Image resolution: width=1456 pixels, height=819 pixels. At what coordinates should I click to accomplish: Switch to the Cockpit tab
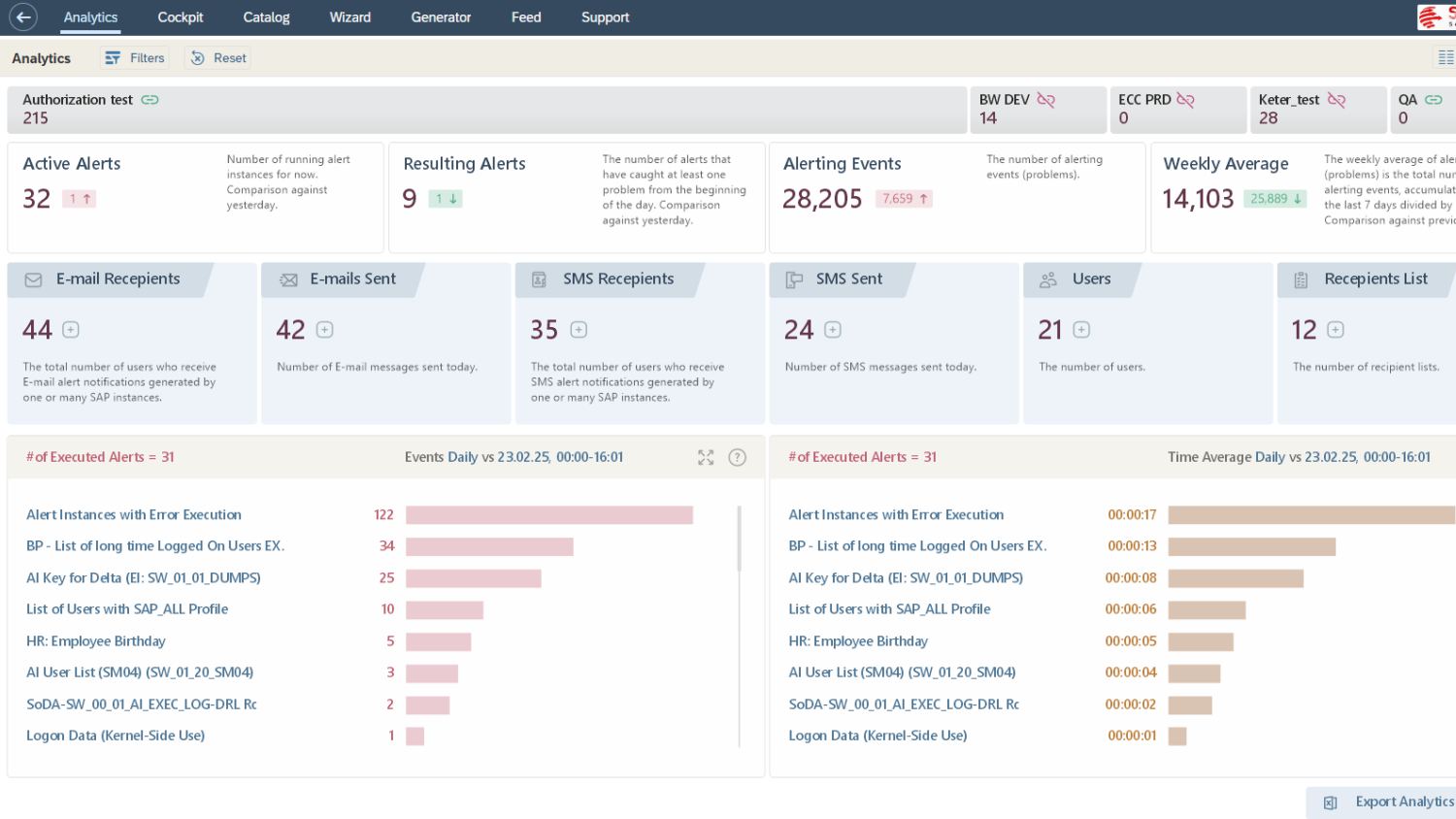click(180, 17)
